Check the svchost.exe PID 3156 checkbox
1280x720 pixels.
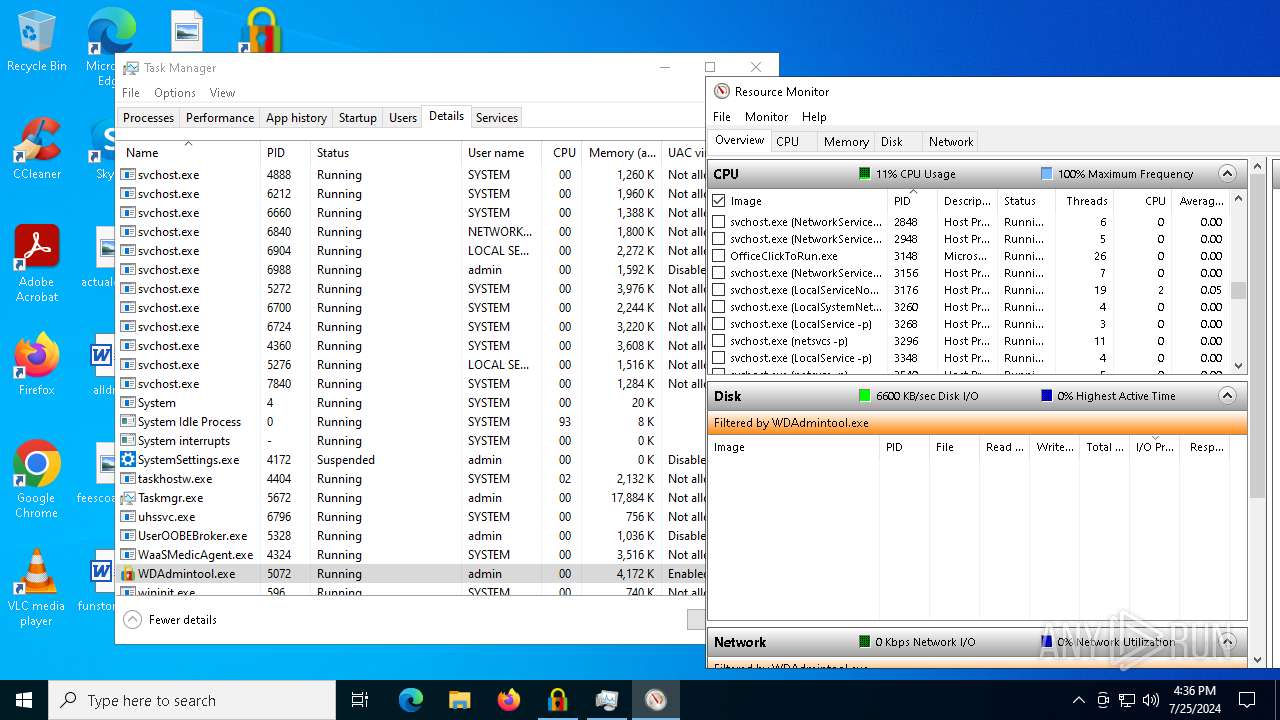coord(719,273)
